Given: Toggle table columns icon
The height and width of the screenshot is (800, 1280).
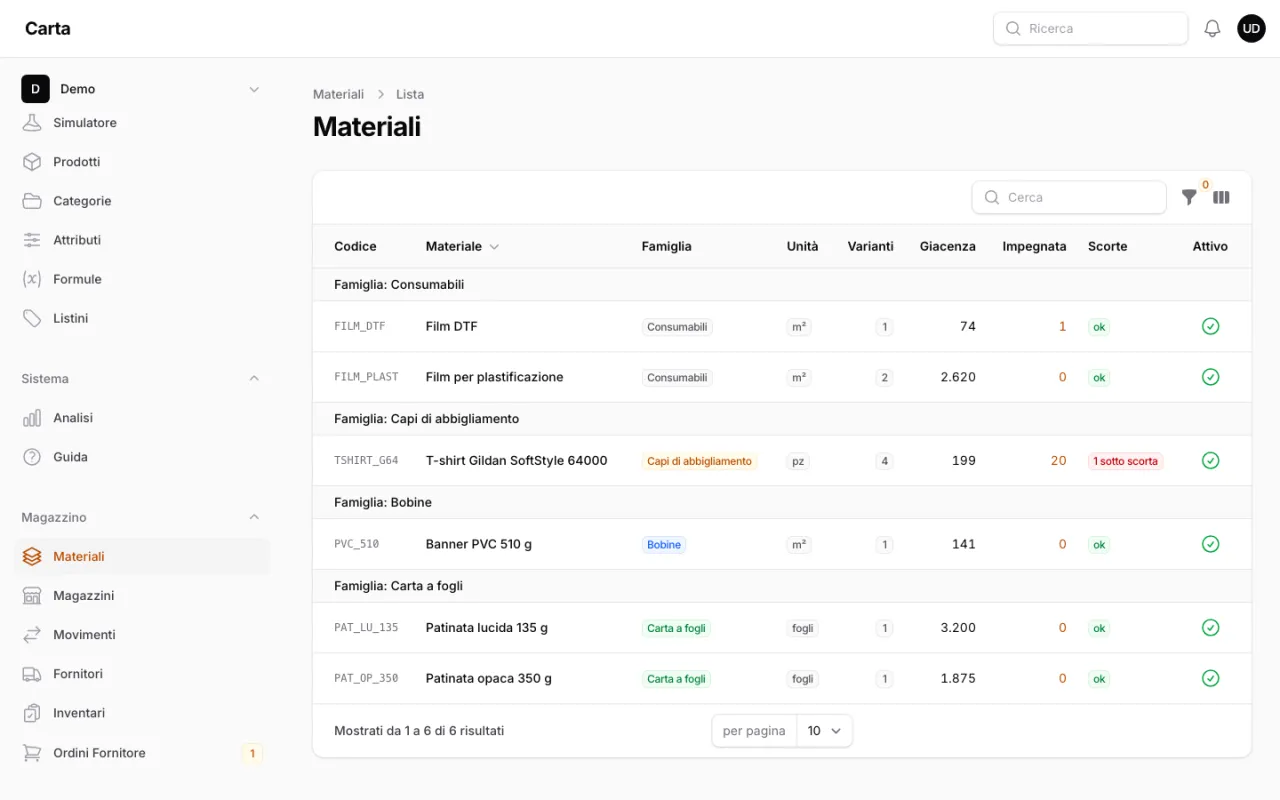Looking at the screenshot, I should click(1221, 197).
